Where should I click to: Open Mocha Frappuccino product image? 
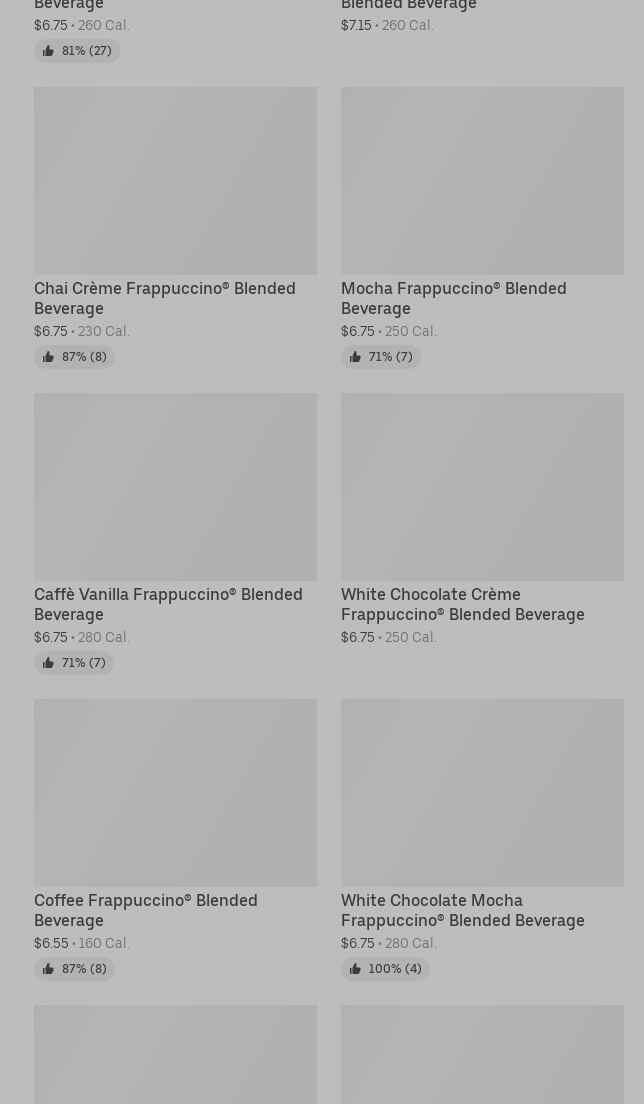(483, 180)
